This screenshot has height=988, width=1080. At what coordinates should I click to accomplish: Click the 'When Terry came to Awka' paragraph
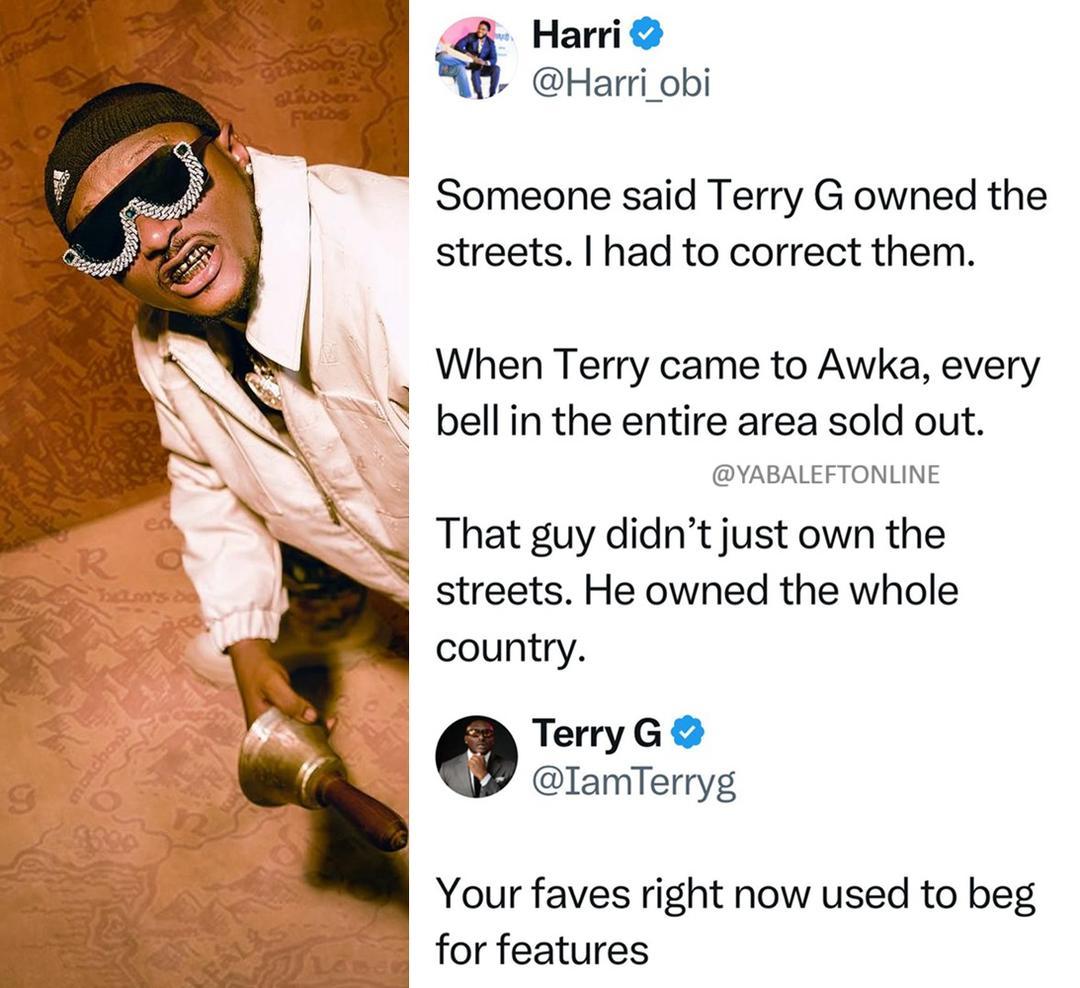(737, 393)
